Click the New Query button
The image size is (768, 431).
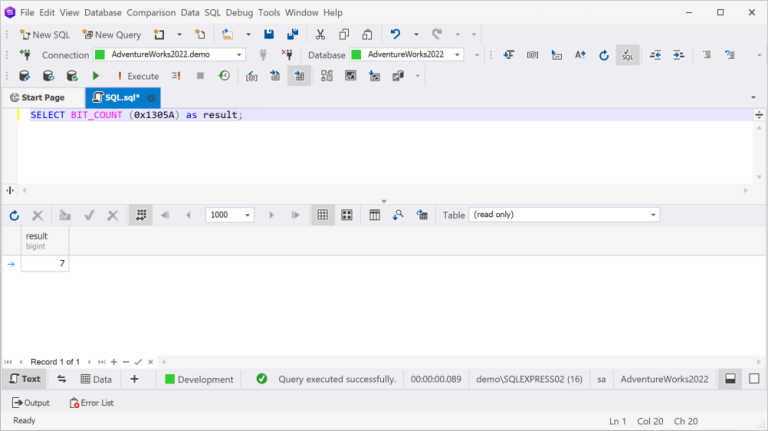(111, 34)
